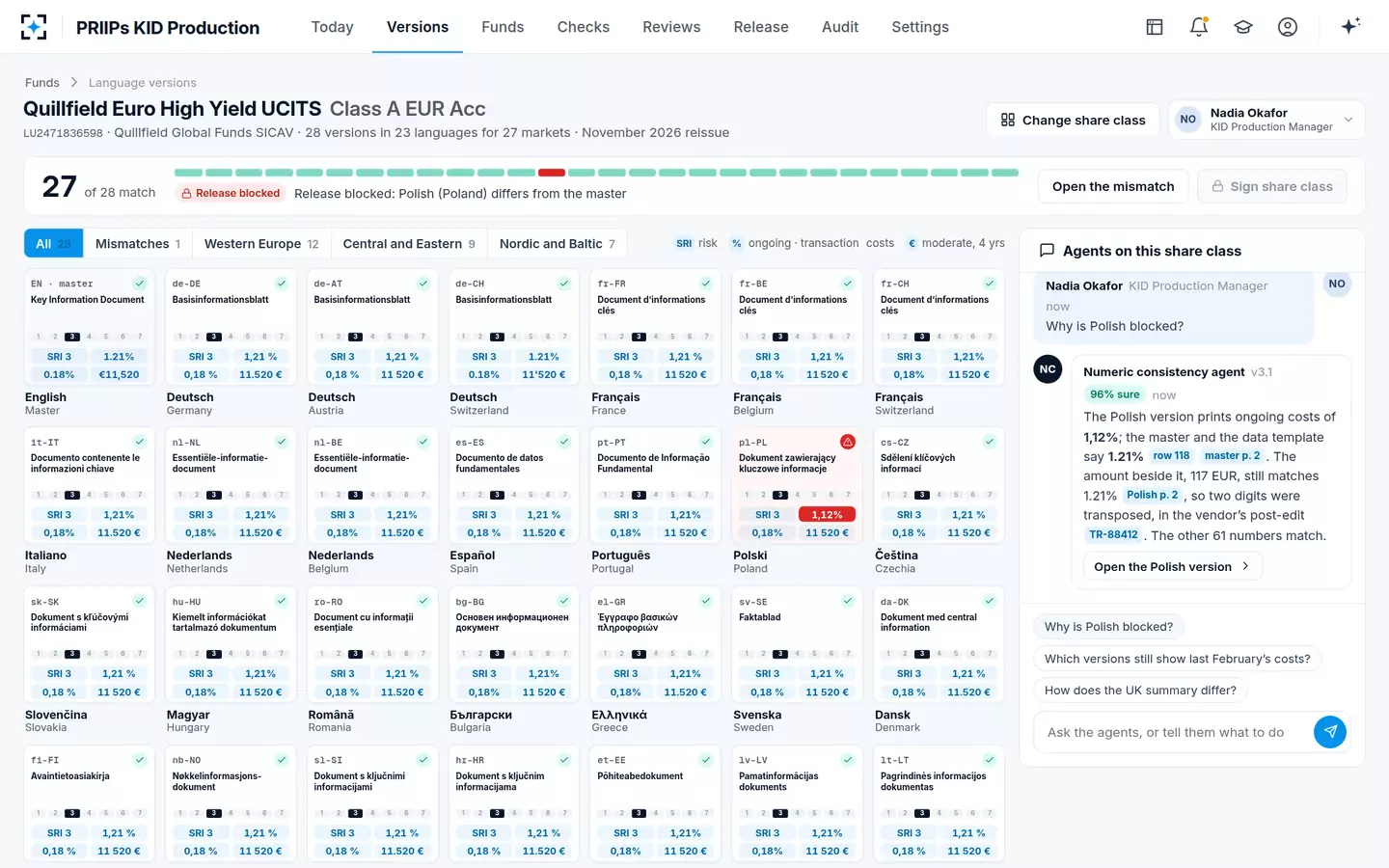
Task: Open the Checks tab
Action: click(584, 27)
